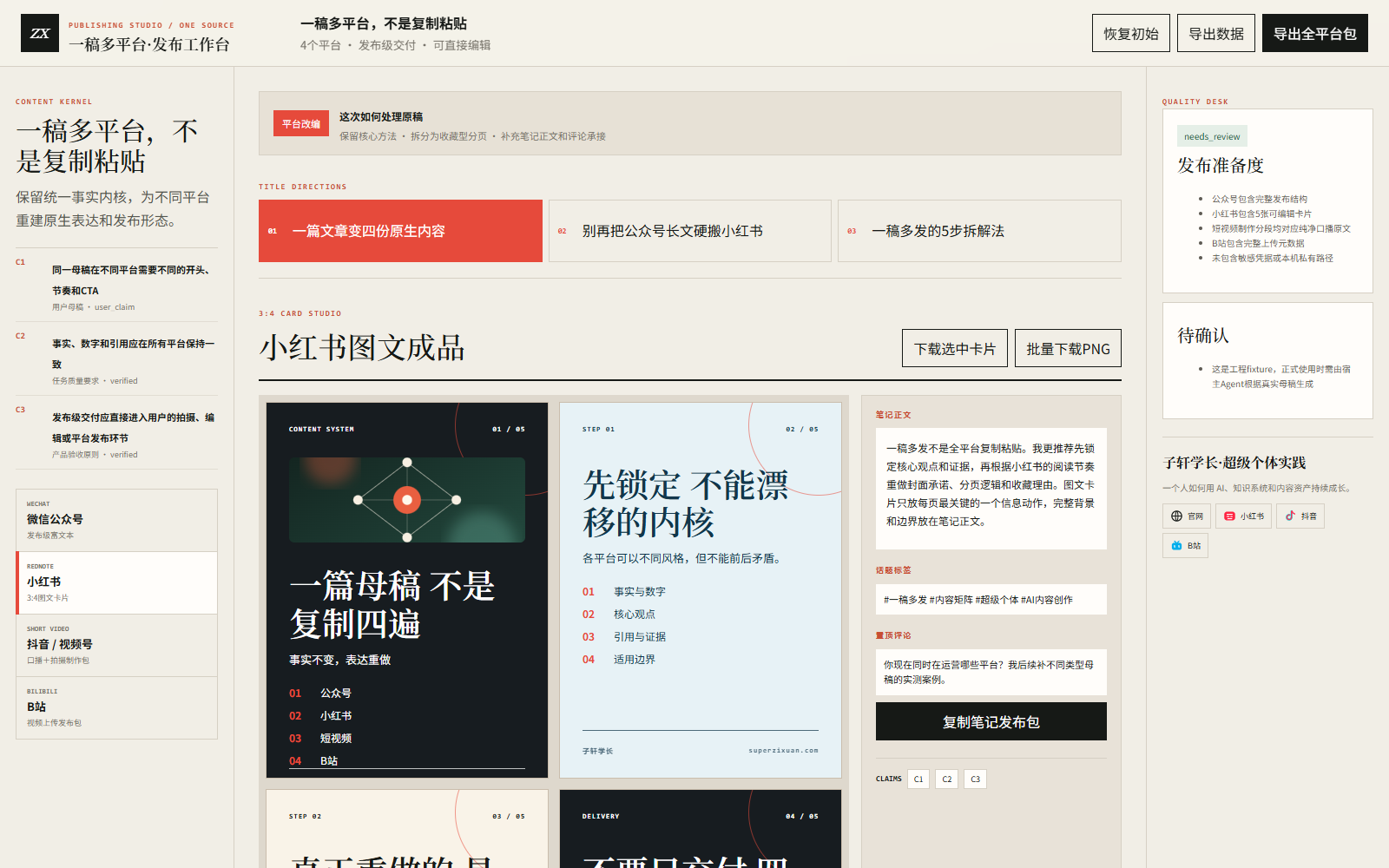
Task: Open the B站 social icon link
Action: click(1185, 546)
